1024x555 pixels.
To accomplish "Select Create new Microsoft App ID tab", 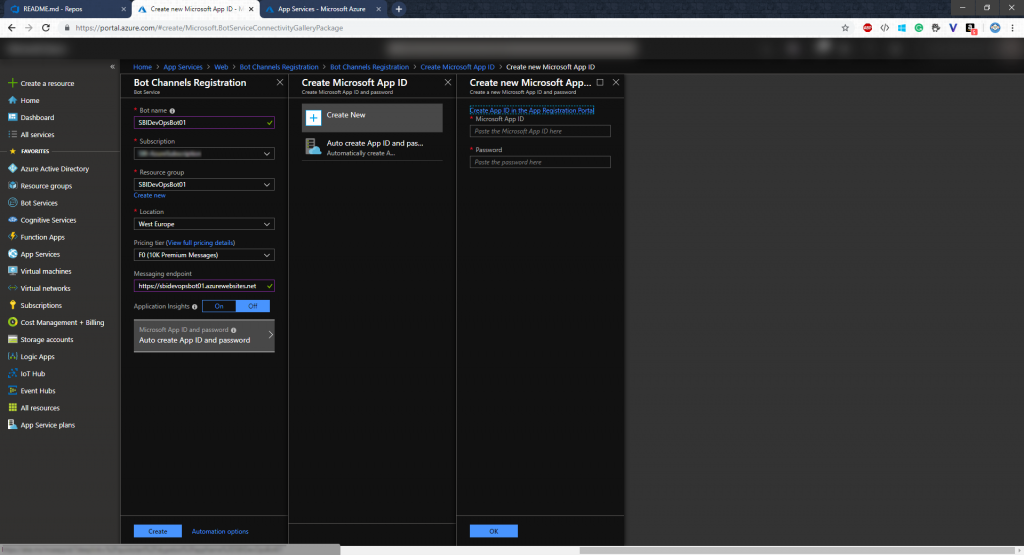I will (x=196, y=9).
